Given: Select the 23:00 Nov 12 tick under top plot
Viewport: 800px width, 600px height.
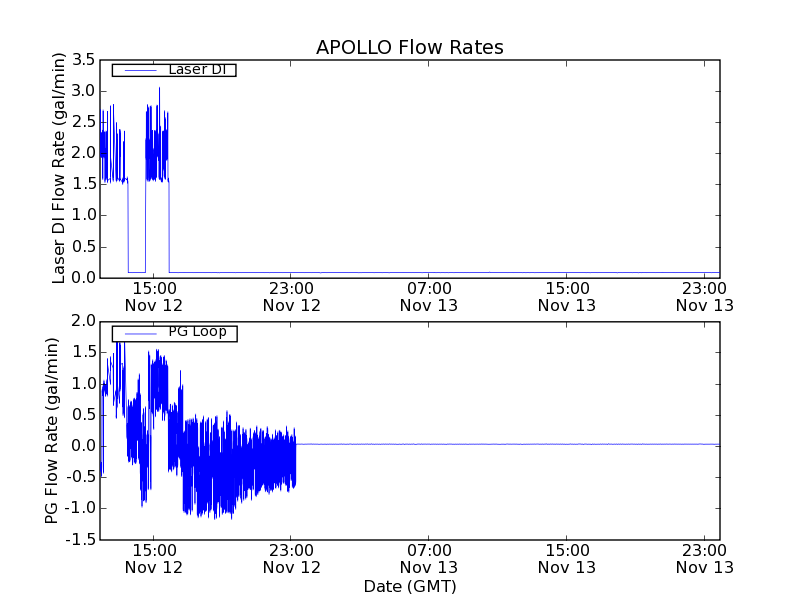Looking at the screenshot, I should point(291,296).
